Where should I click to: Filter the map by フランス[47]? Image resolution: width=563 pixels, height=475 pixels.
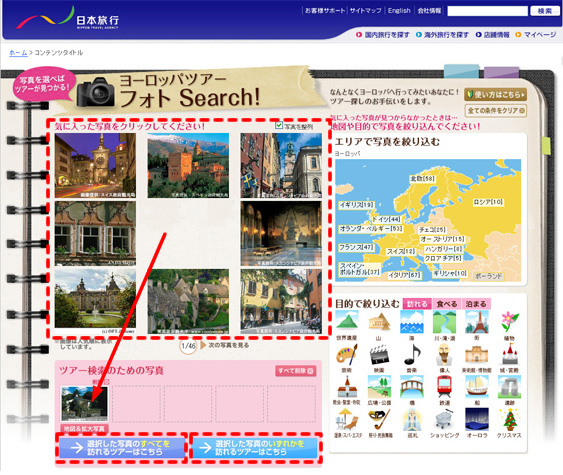(x=356, y=247)
